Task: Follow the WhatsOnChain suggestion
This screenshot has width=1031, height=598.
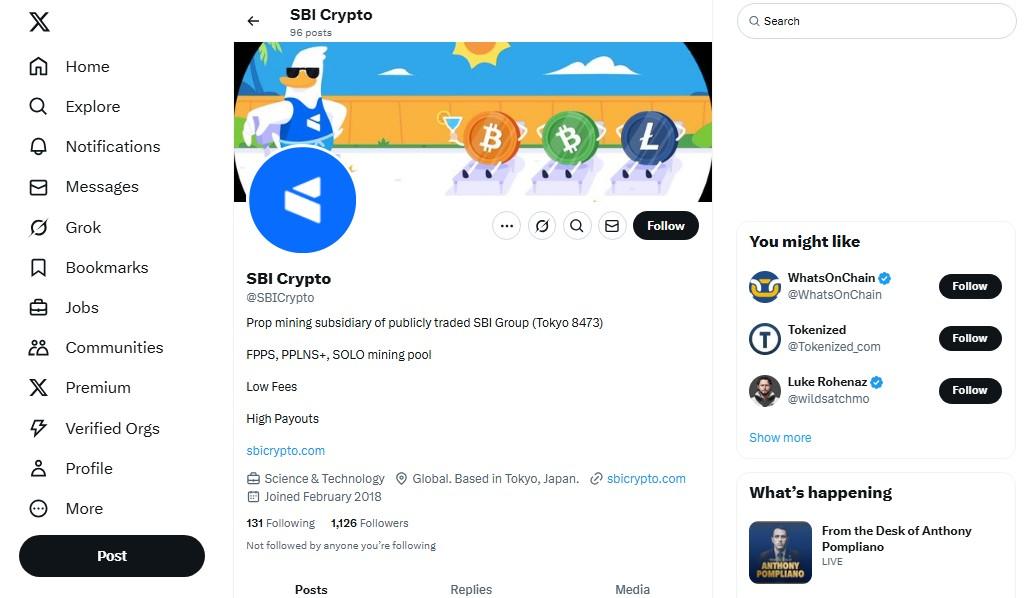Action: (x=970, y=286)
